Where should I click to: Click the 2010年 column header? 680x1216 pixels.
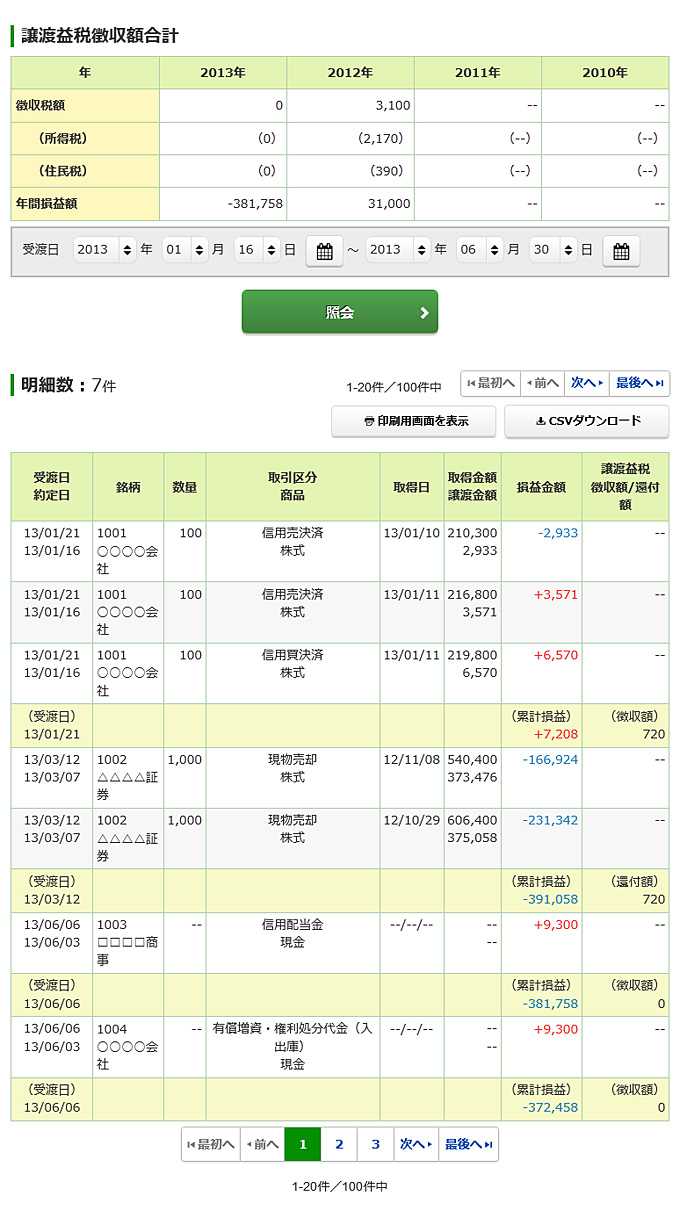[x=605, y=73]
